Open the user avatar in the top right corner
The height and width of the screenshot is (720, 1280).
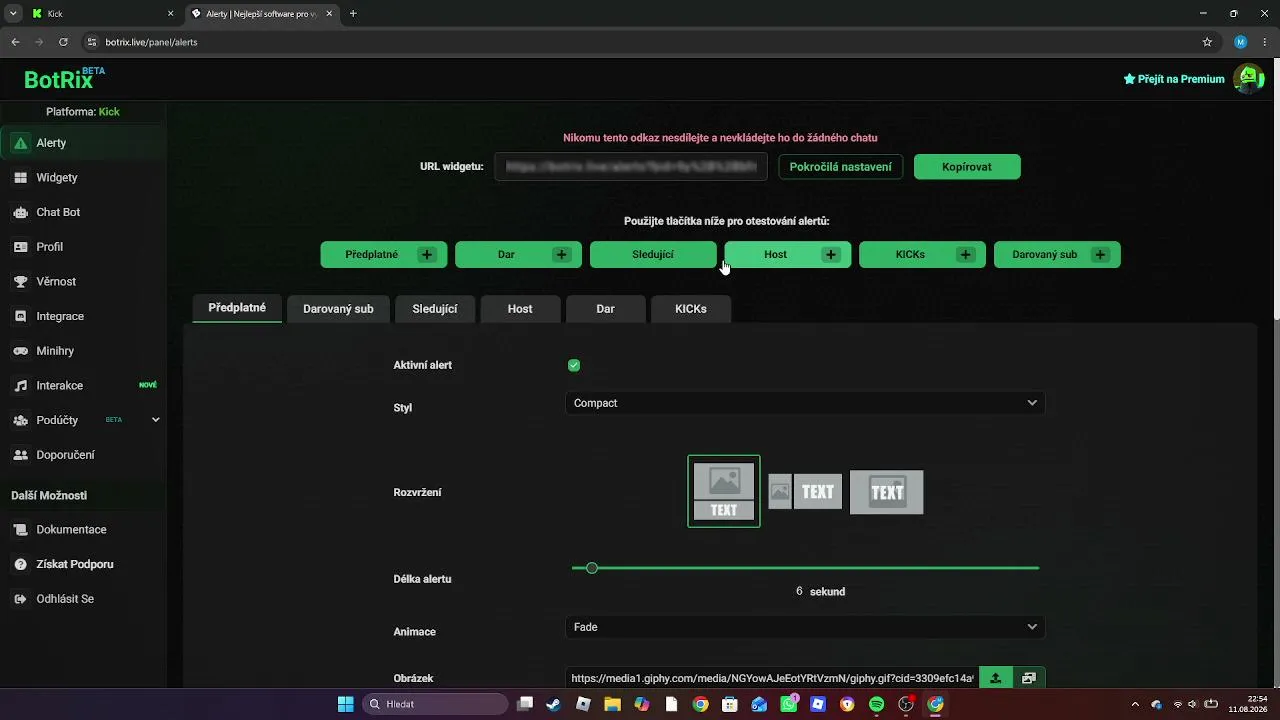click(1249, 78)
